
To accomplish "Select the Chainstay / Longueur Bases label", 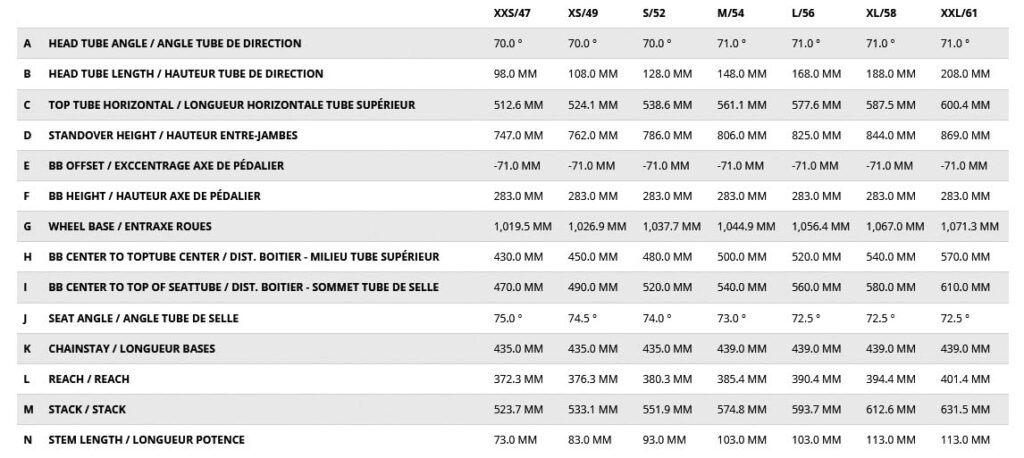I will [x=131, y=348].
